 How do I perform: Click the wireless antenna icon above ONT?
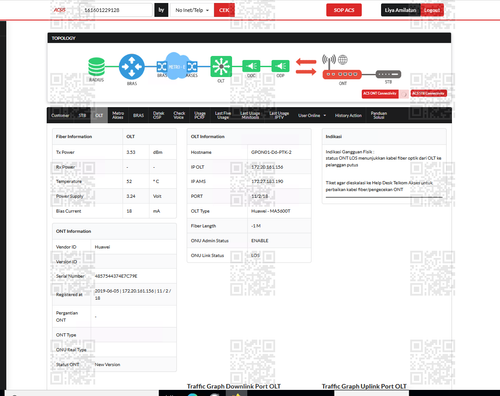point(329,61)
